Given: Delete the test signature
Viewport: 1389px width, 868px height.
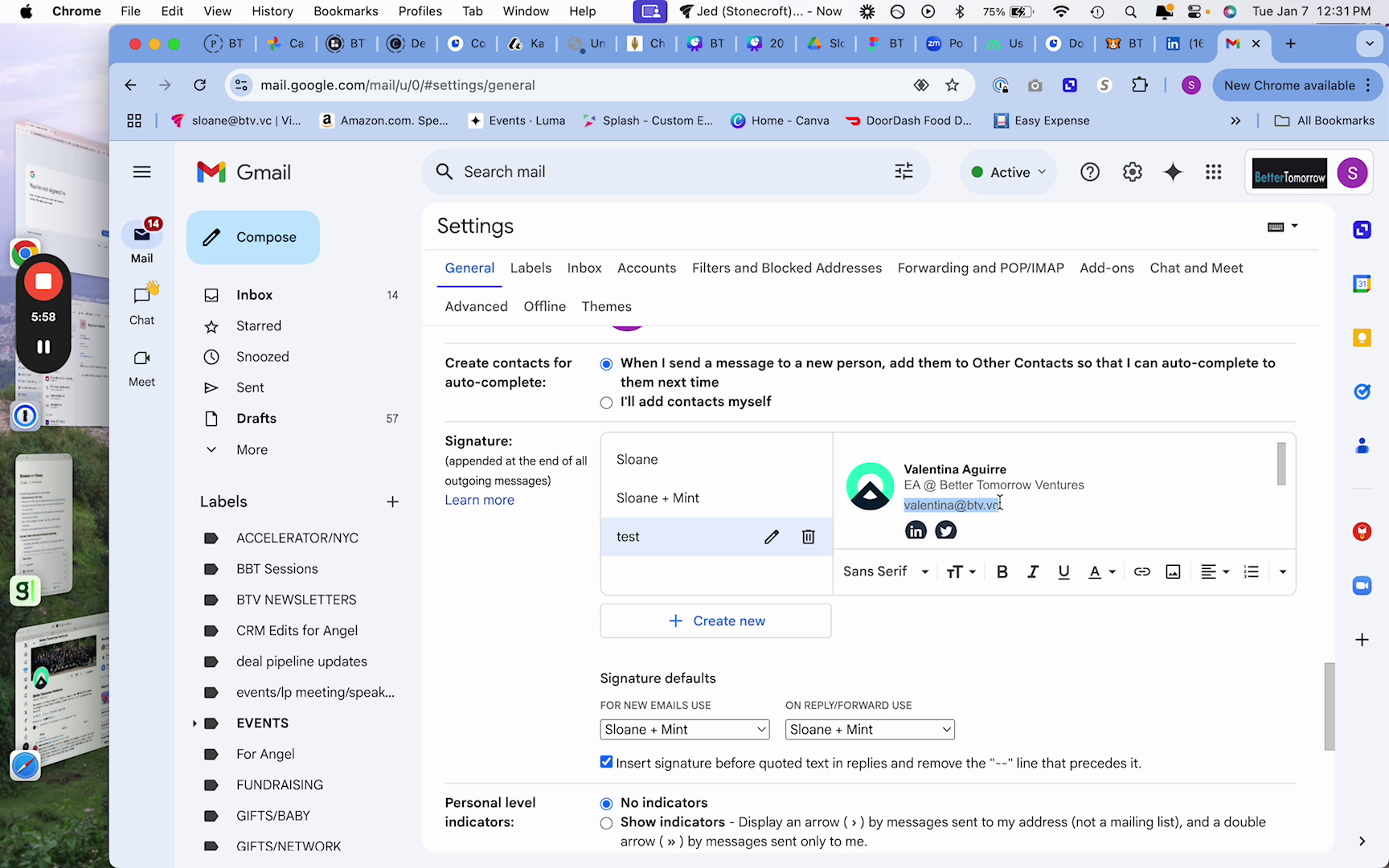Looking at the screenshot, I should (x=809, y=537).
